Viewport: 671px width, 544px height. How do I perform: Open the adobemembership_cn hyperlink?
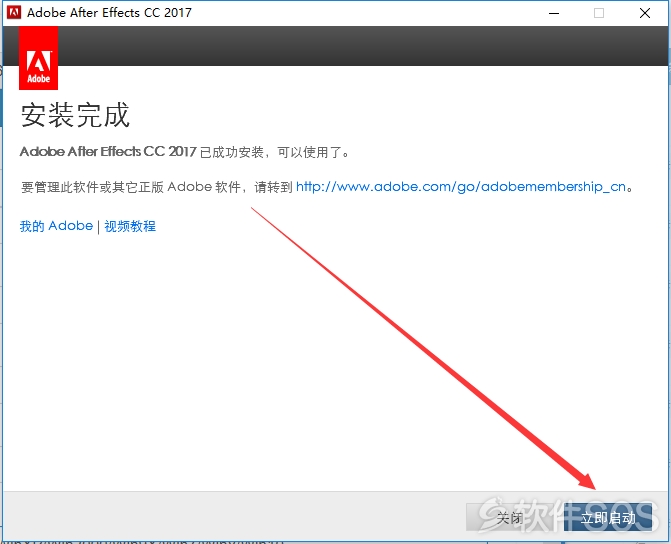(x=461, y=187)
